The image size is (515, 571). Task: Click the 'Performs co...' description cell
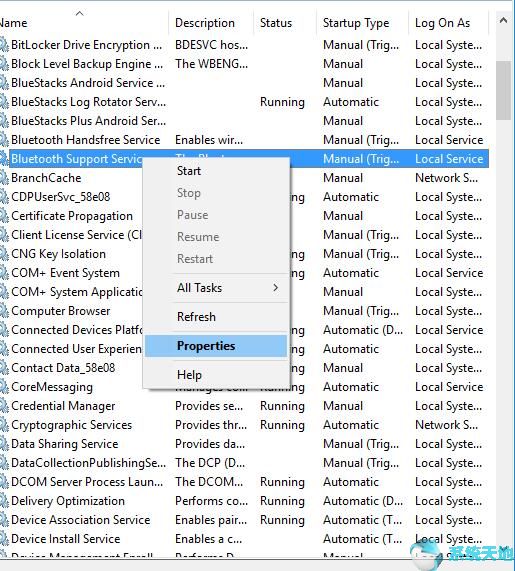pos(211,501)
